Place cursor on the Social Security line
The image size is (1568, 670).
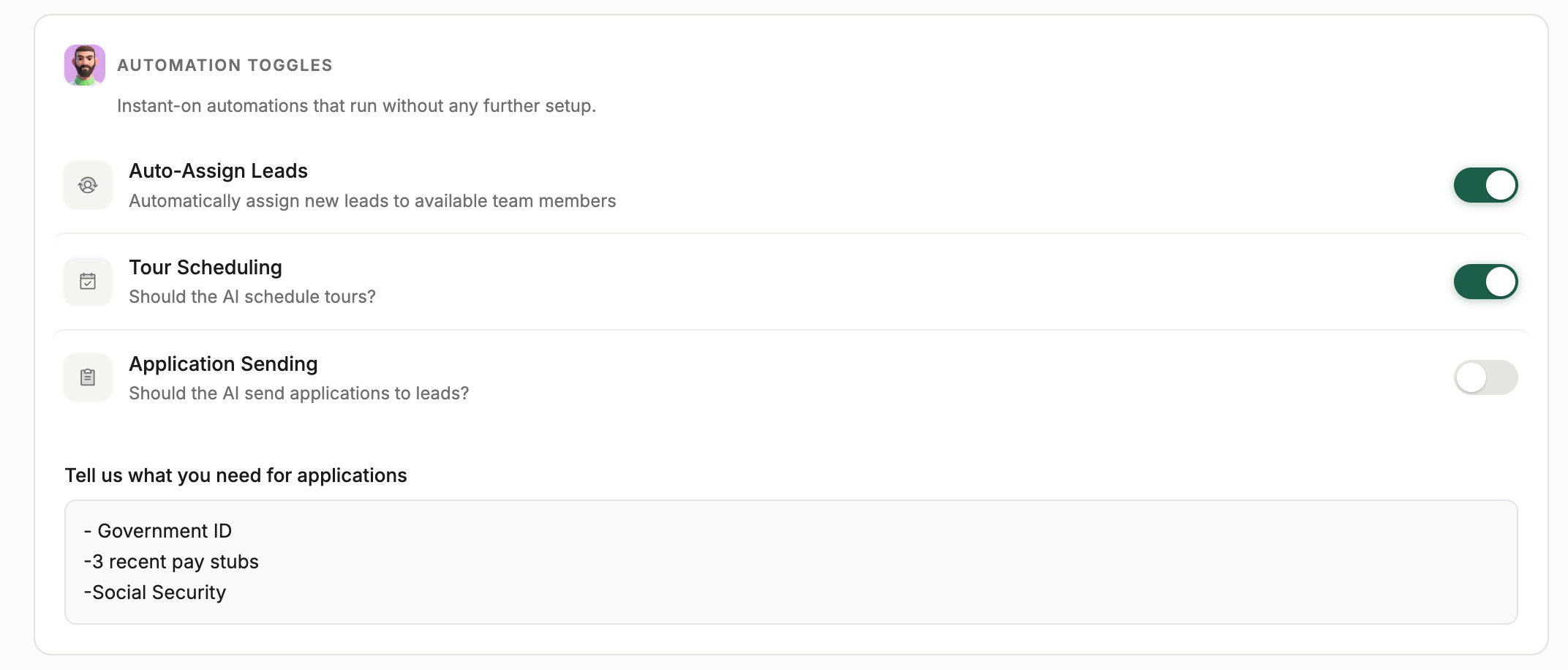pos(155,592)
